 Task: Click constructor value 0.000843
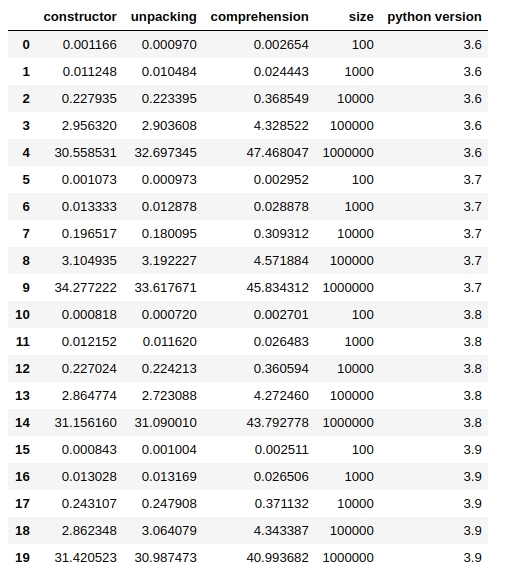click(x=89, y=450)
